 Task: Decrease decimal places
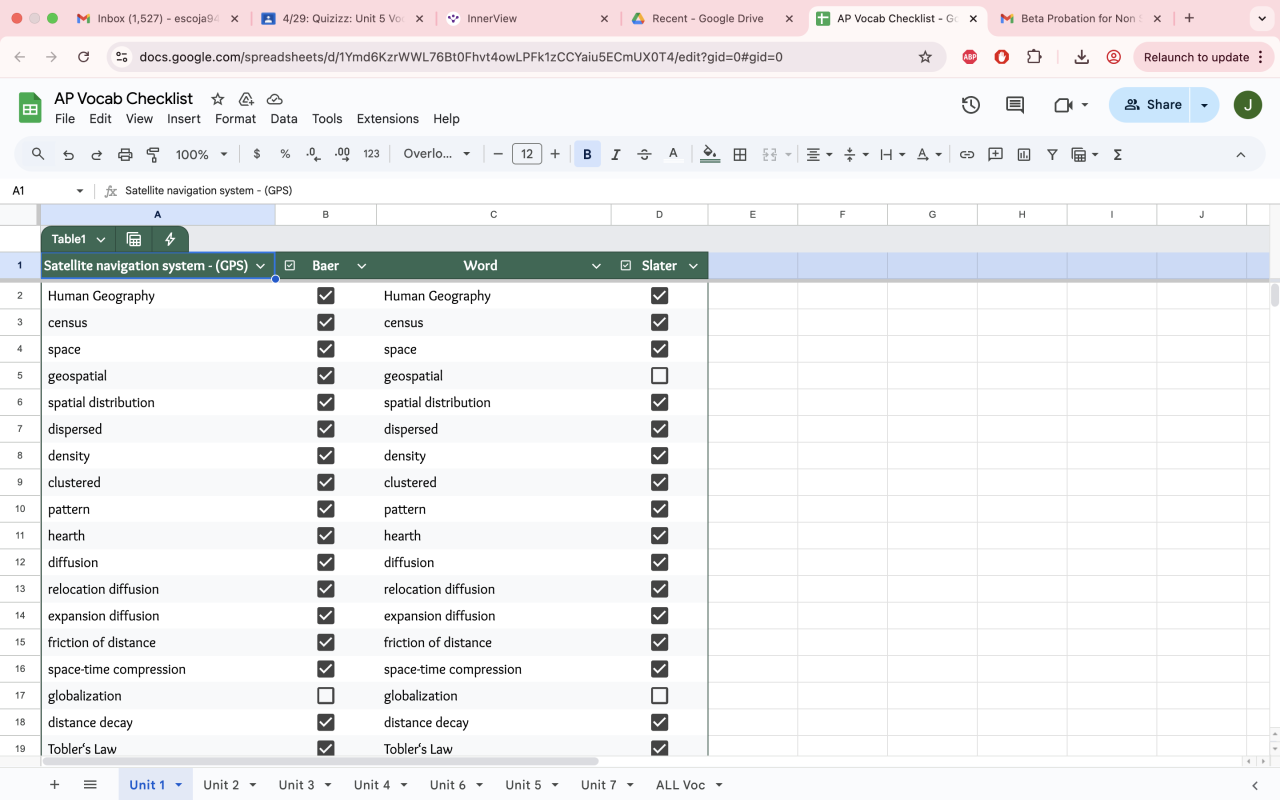pyautogui.click(x=313, y=154)
